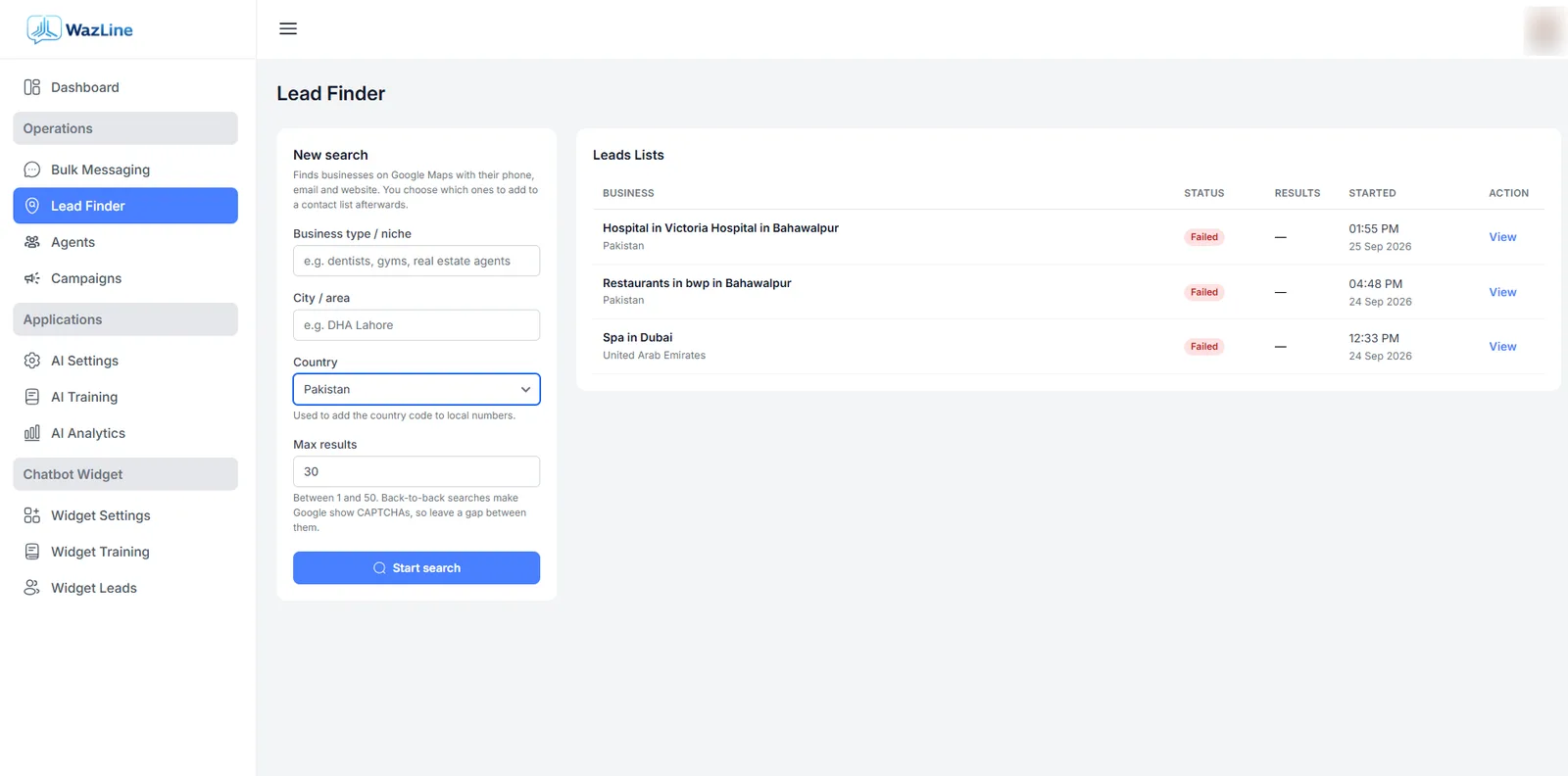Open Widget Settings menu item
The width and height of the screenshot is (1568, 776).
125,515
